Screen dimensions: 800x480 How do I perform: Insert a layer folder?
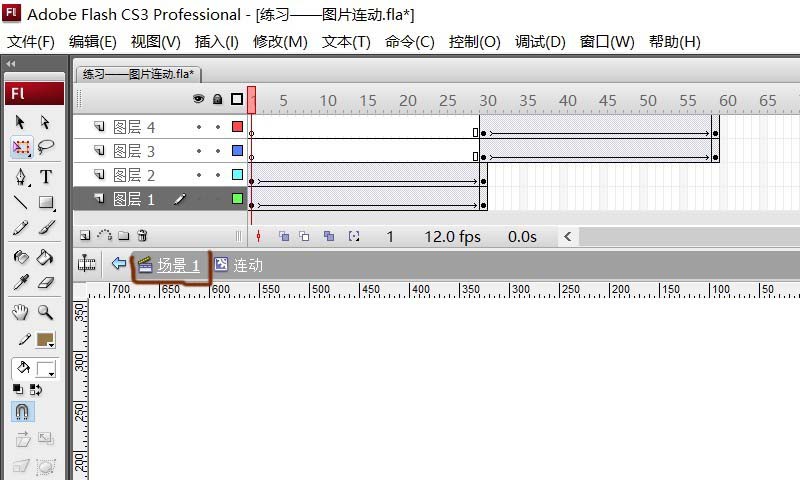[123, 236]
